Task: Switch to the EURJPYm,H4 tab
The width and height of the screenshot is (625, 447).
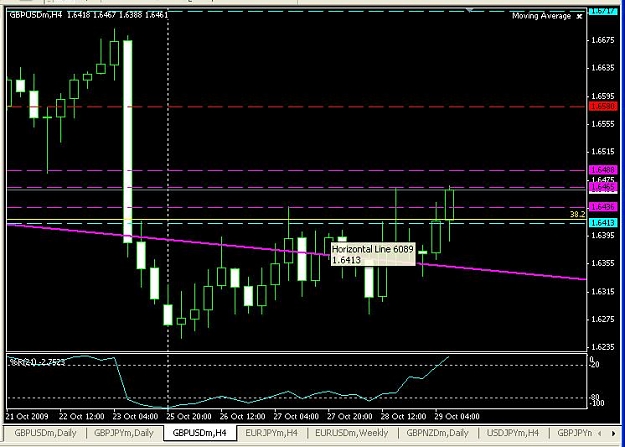Action: pyautogui.click(x=271, y=433)
